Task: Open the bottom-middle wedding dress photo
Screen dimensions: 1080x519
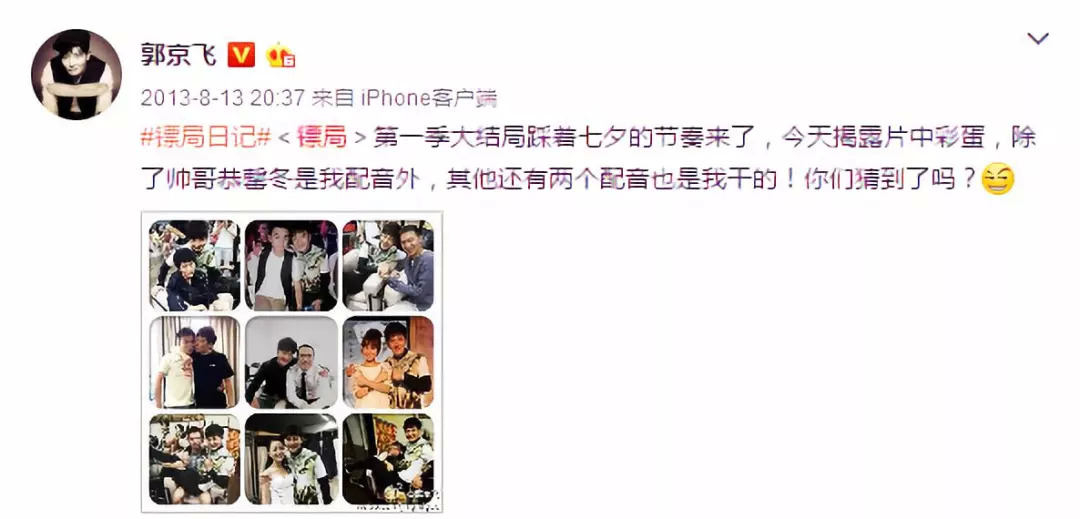Action: 292,458
